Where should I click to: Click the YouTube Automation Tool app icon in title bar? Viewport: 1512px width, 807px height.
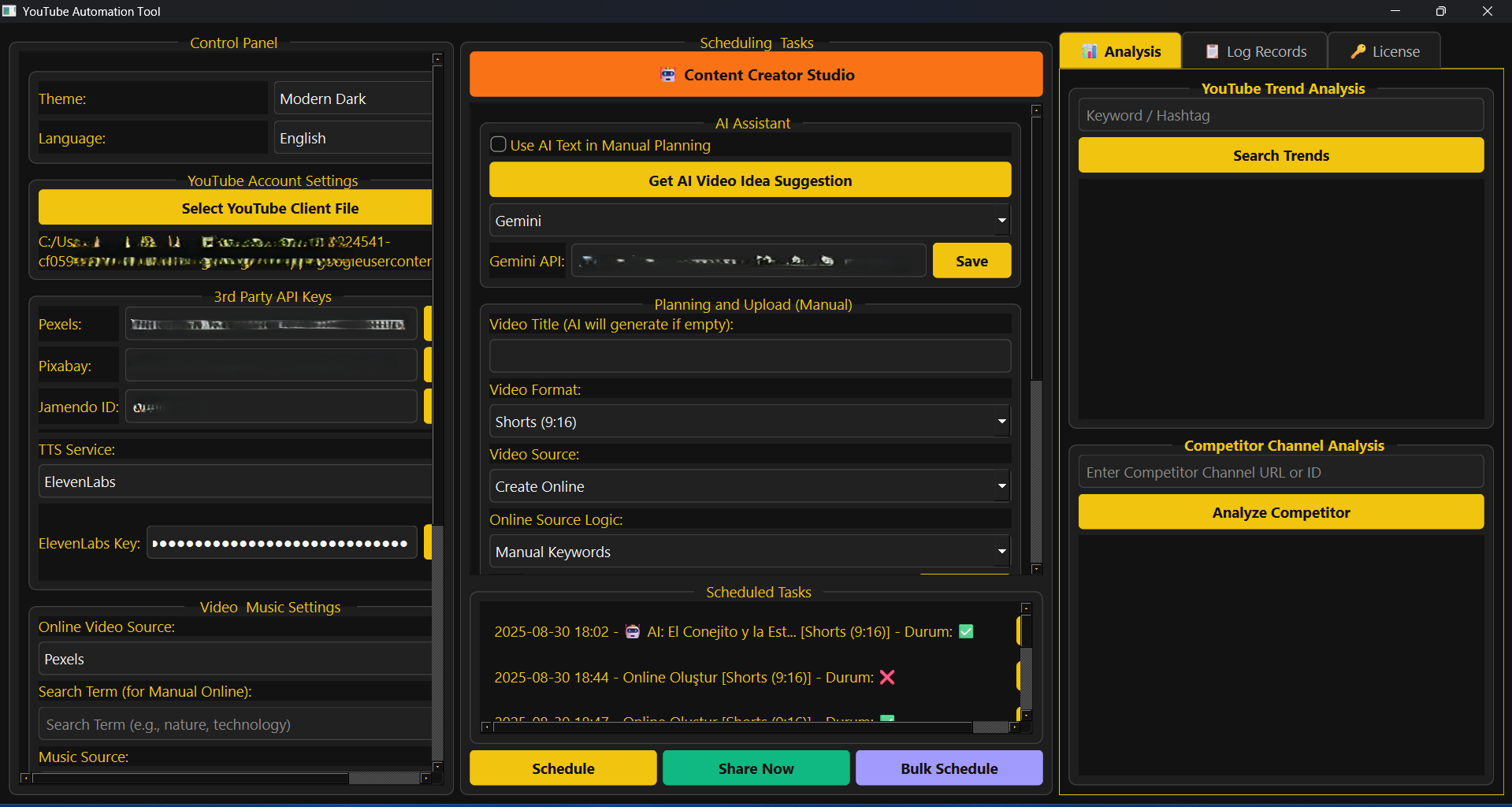[9, 11]
